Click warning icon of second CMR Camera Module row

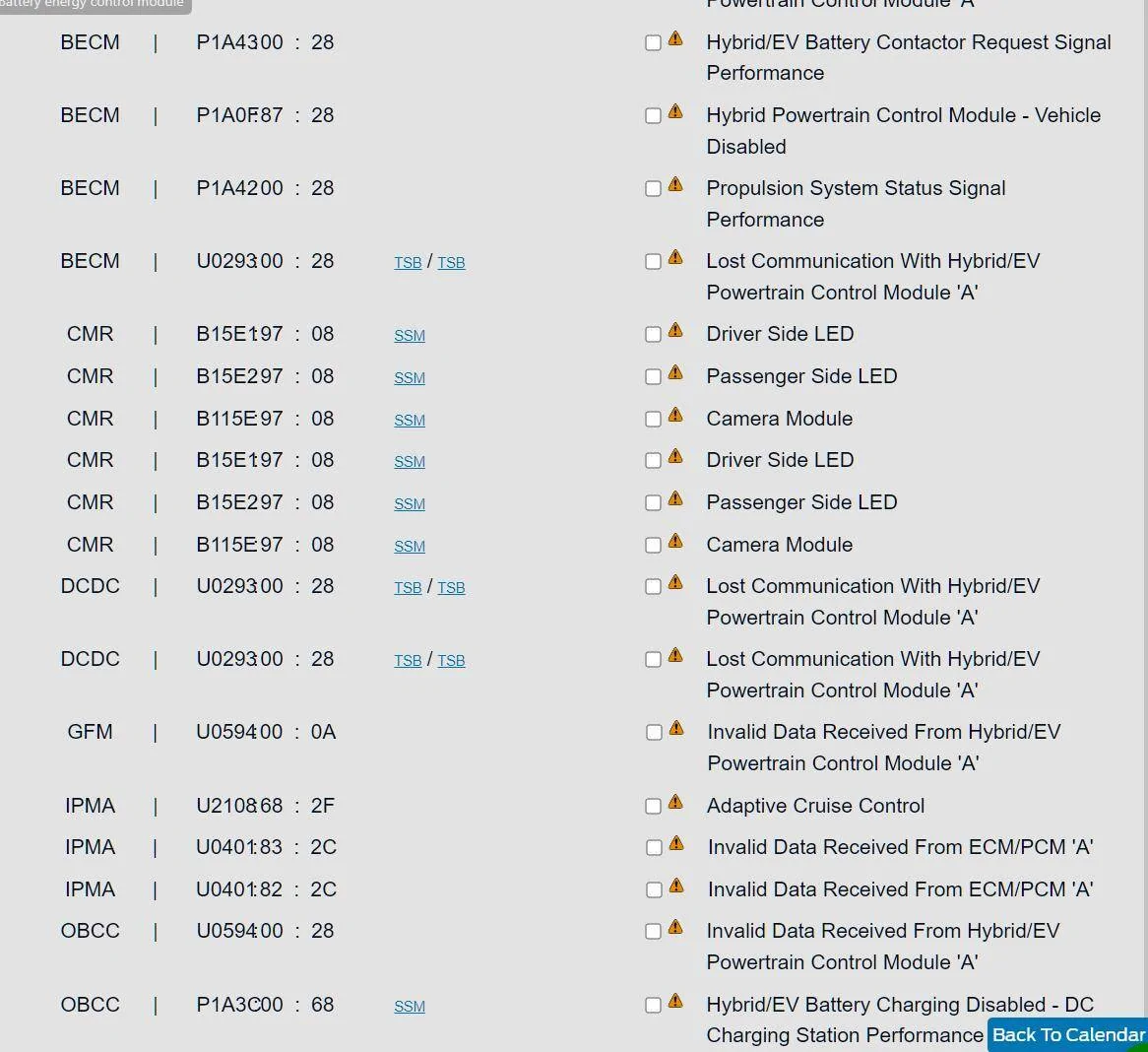pyautogui.click(x=675, y=542)
